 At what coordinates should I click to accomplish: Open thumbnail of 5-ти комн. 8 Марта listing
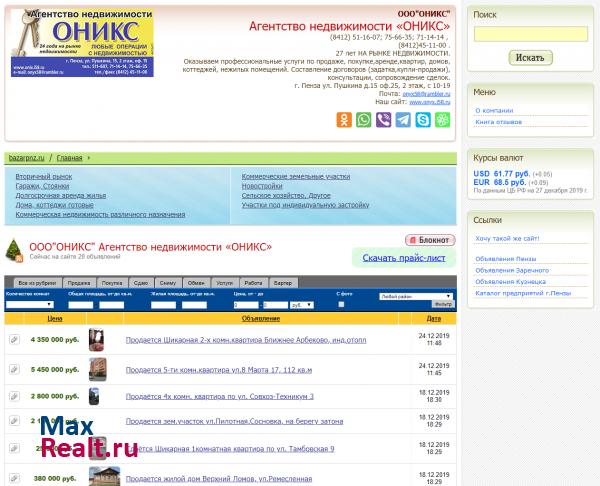pos(98,369)
